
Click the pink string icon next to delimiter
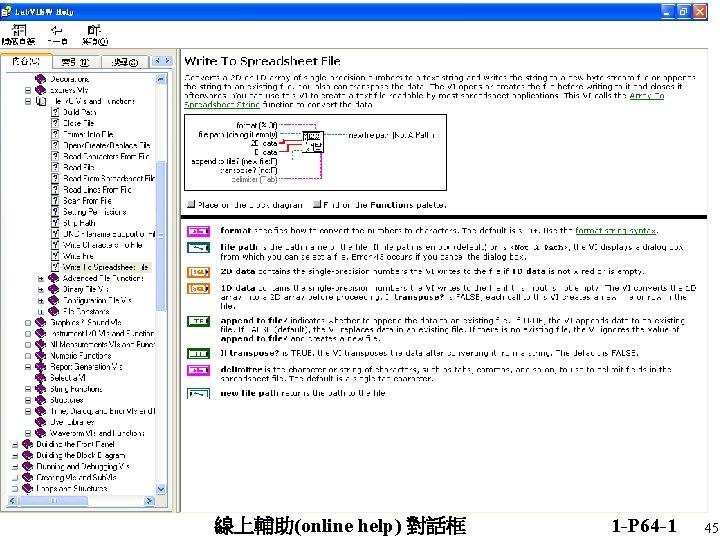pos(198,370)
